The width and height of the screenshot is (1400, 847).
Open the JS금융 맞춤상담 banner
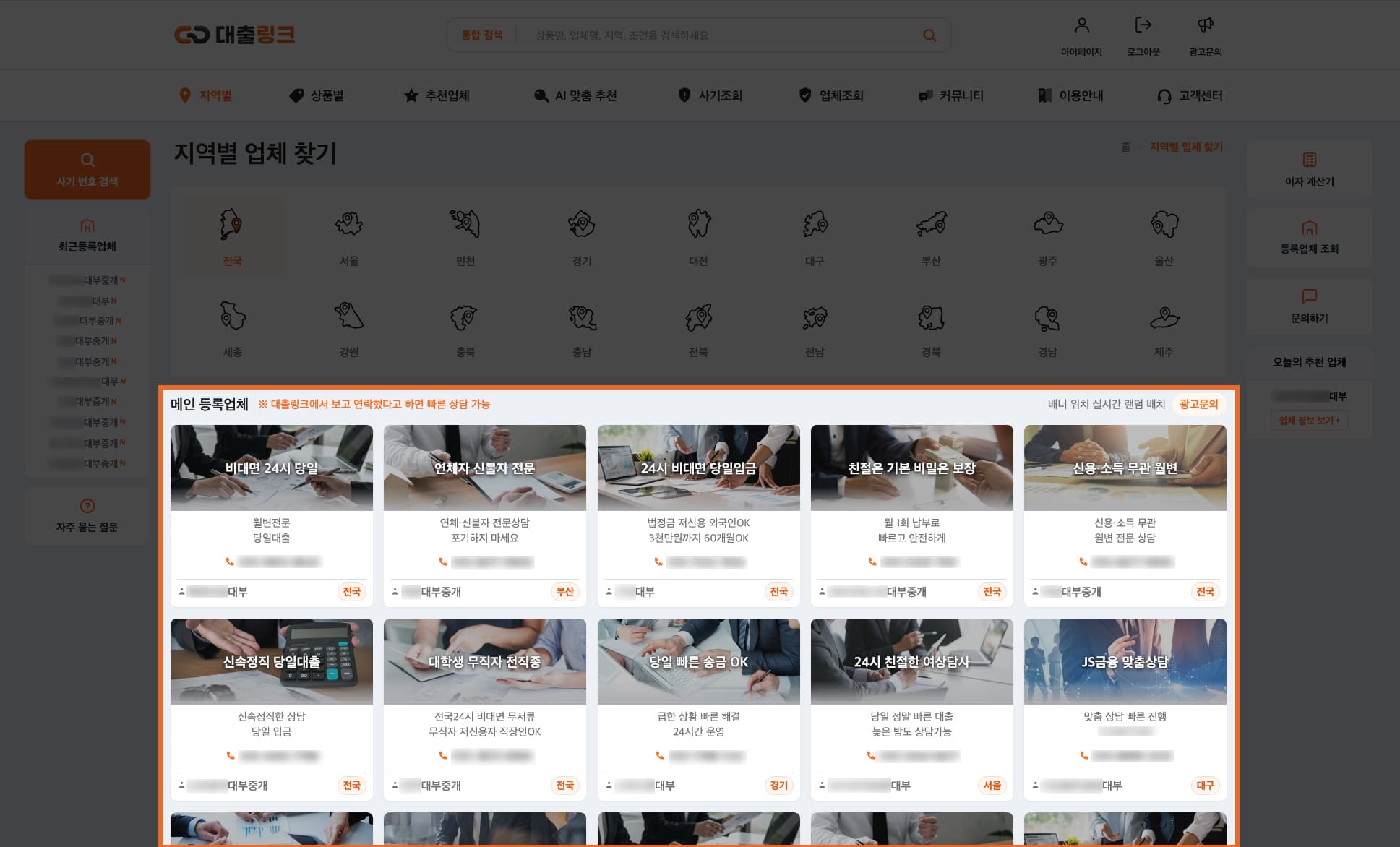point(1125,661)
